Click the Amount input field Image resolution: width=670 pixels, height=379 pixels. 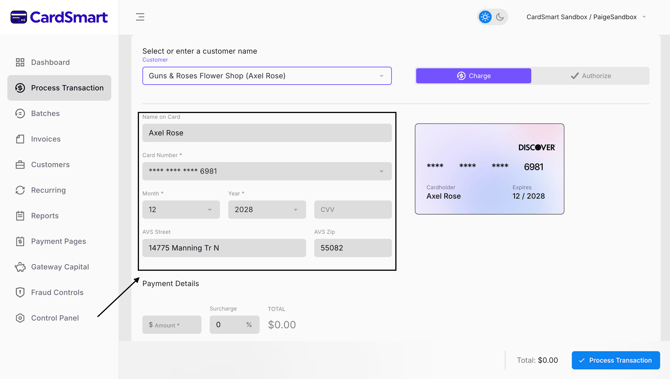(x=171, y=325)
